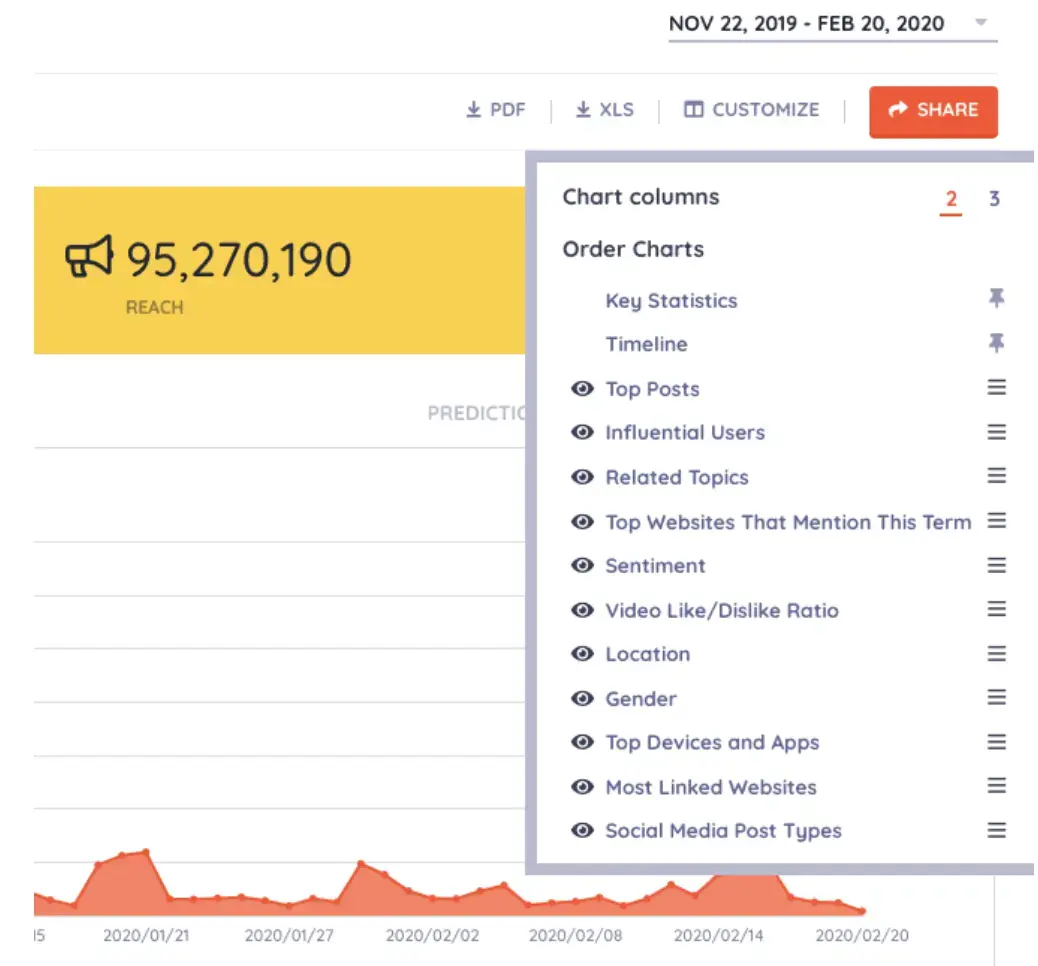Toggle visibility of Related Topics chart
The image size is (1038, 966).
click(582, 477)
